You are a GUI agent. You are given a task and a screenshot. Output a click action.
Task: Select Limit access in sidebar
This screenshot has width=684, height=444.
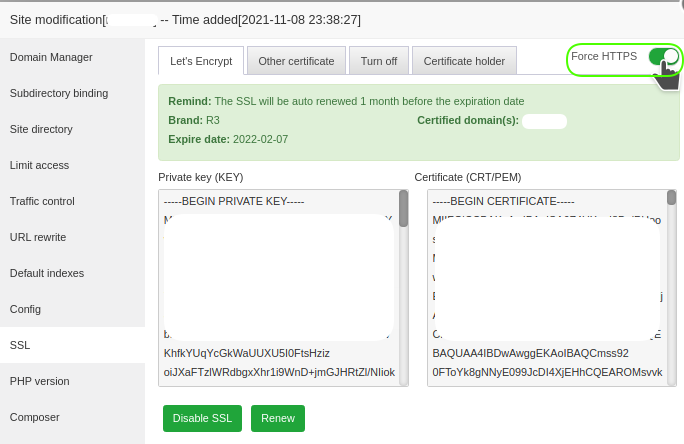click(39, 165)
